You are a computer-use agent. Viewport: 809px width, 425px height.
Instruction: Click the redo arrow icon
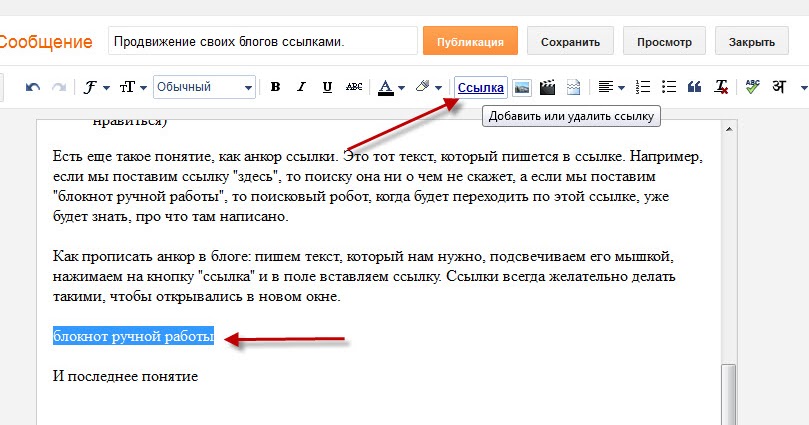[x=59, y=87]
